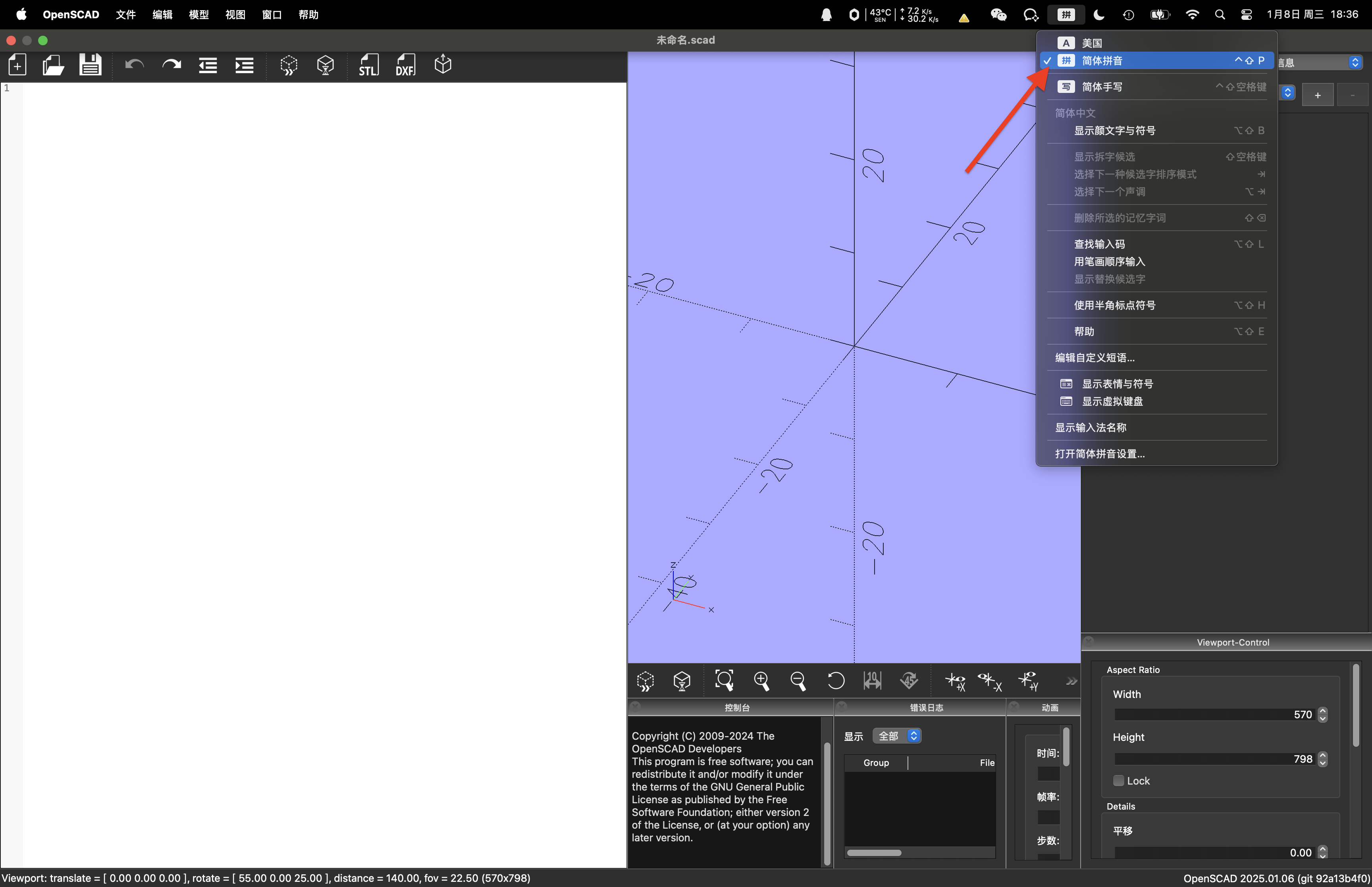The image size is (1372, 887).
Task: Open the 全部 filter dropdown
Action: (897, 735)
